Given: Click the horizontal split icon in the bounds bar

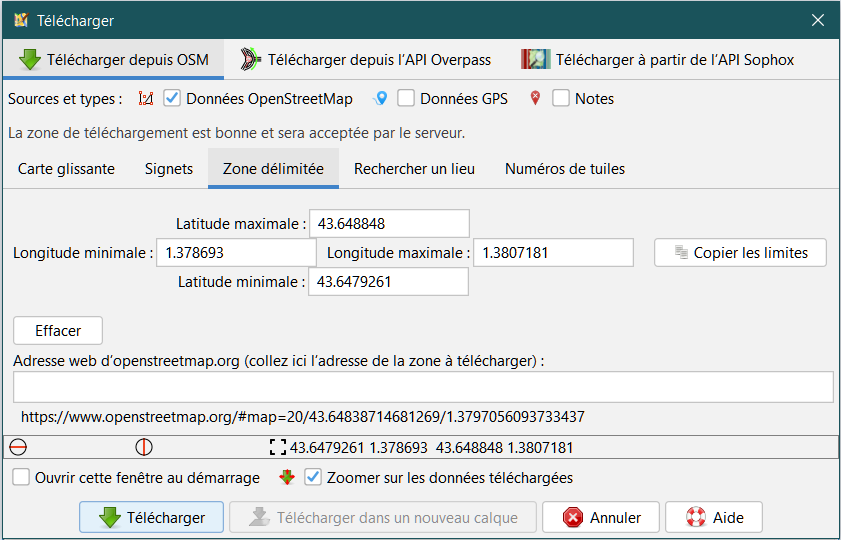Looking at the screenshot, I should tap(17, 448).
